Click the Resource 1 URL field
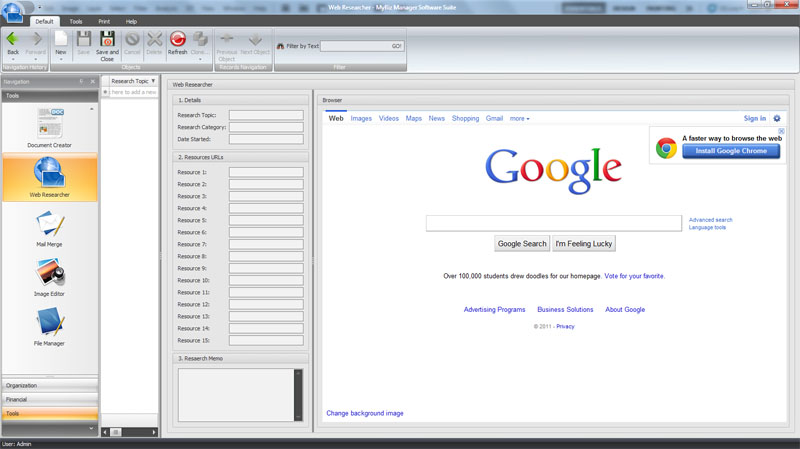Image resolution: width=800 pixels, height=449 pixels. pyautogui.click(x=266, y=172)
